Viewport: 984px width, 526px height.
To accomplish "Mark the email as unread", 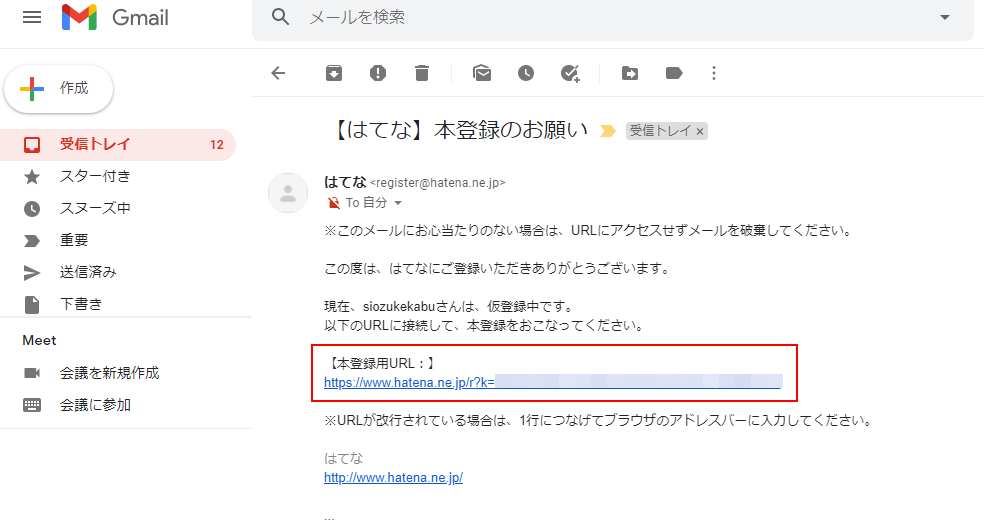I will click(x=482, y=73).
